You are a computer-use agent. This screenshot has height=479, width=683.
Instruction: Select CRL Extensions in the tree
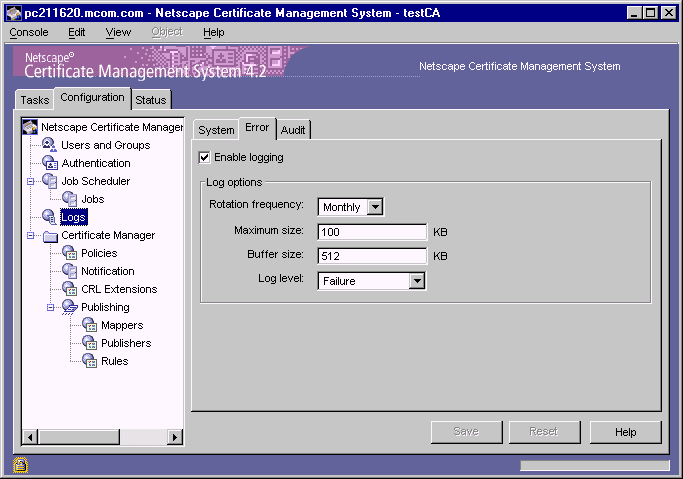coord(119,289)
